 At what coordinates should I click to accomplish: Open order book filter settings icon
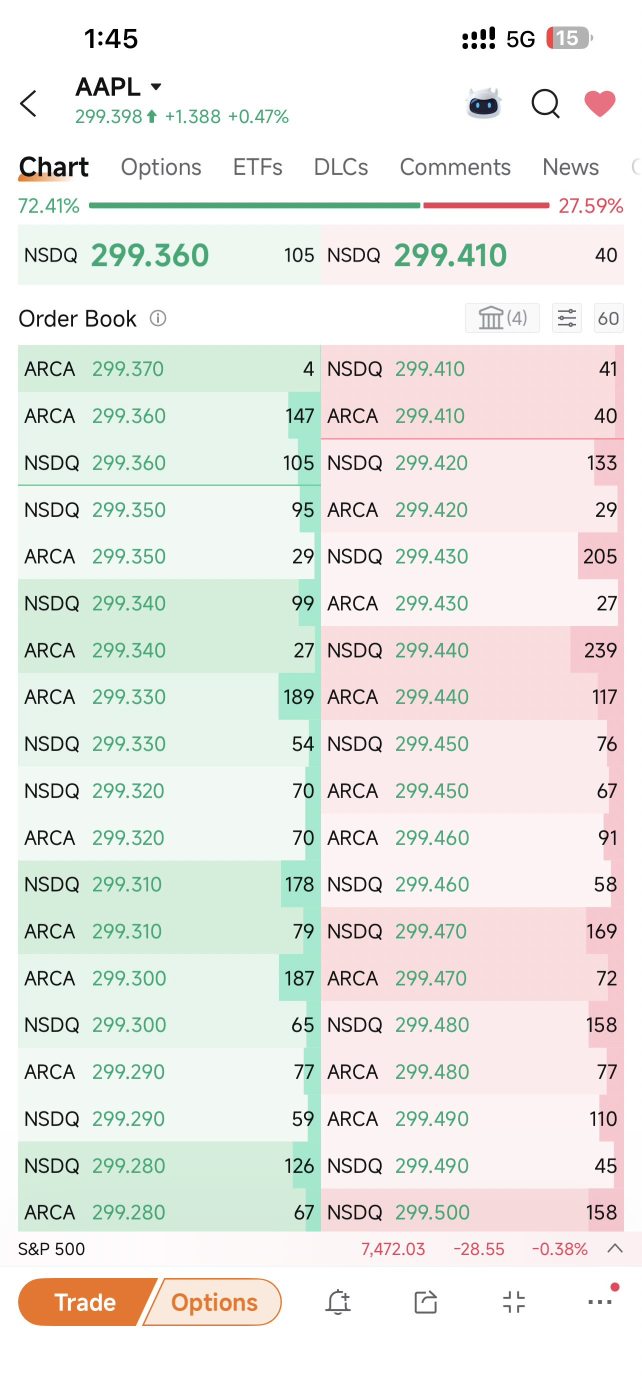tap(567, 318)
